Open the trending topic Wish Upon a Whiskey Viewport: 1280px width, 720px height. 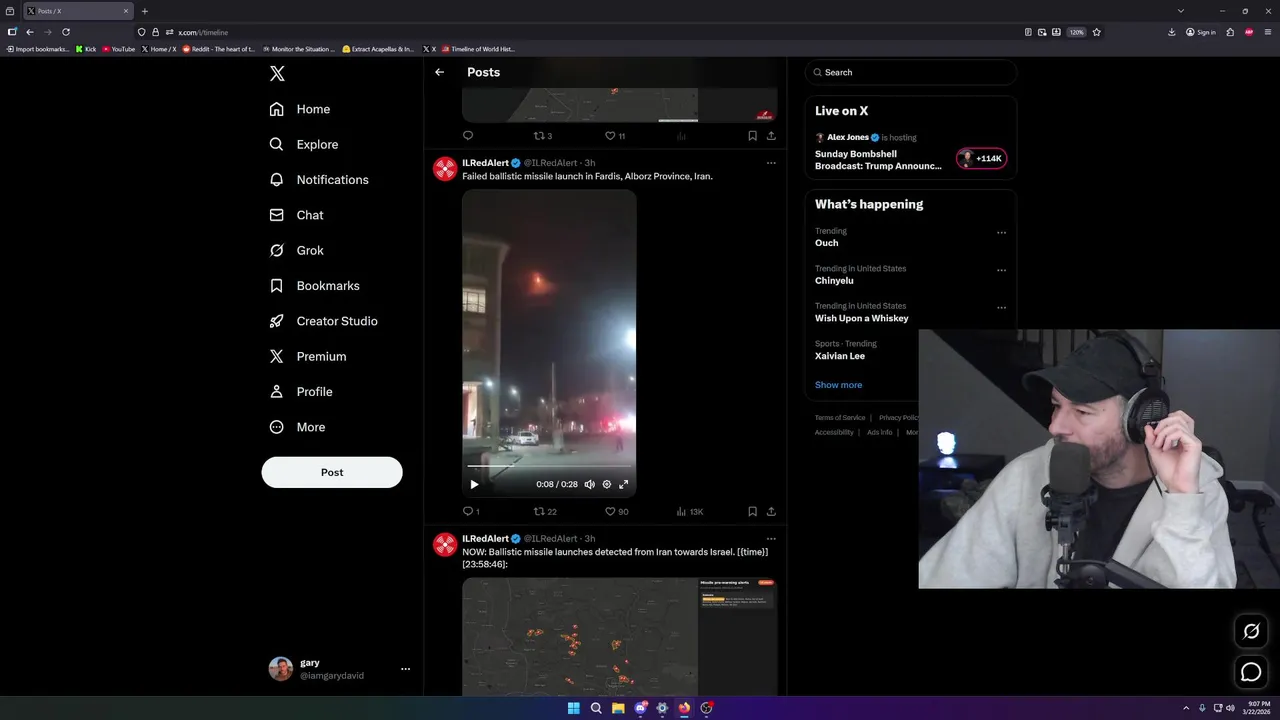tap(862, 318)
